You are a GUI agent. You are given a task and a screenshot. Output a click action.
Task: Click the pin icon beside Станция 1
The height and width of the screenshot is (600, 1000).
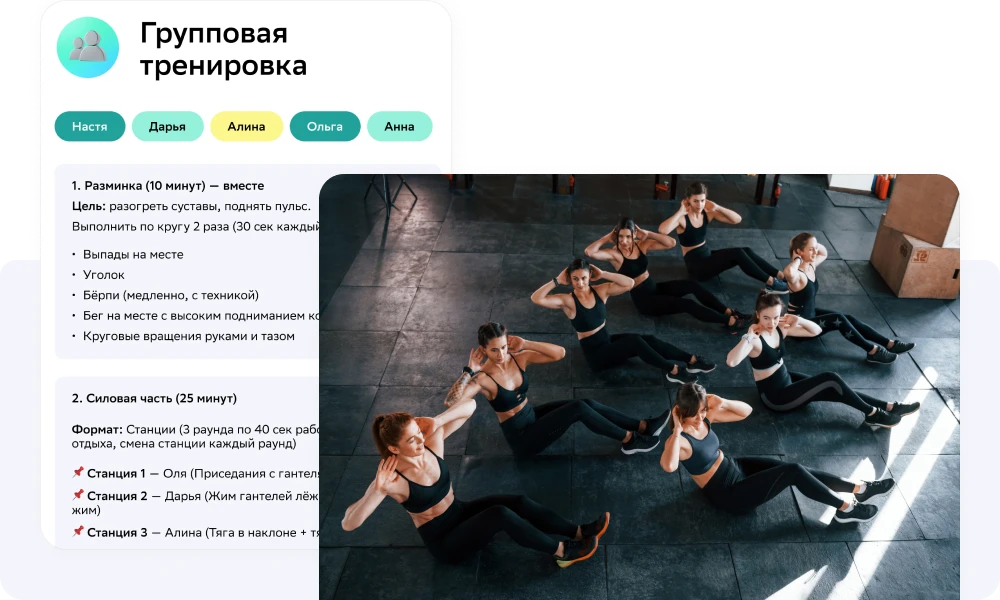tap(78, 472)
